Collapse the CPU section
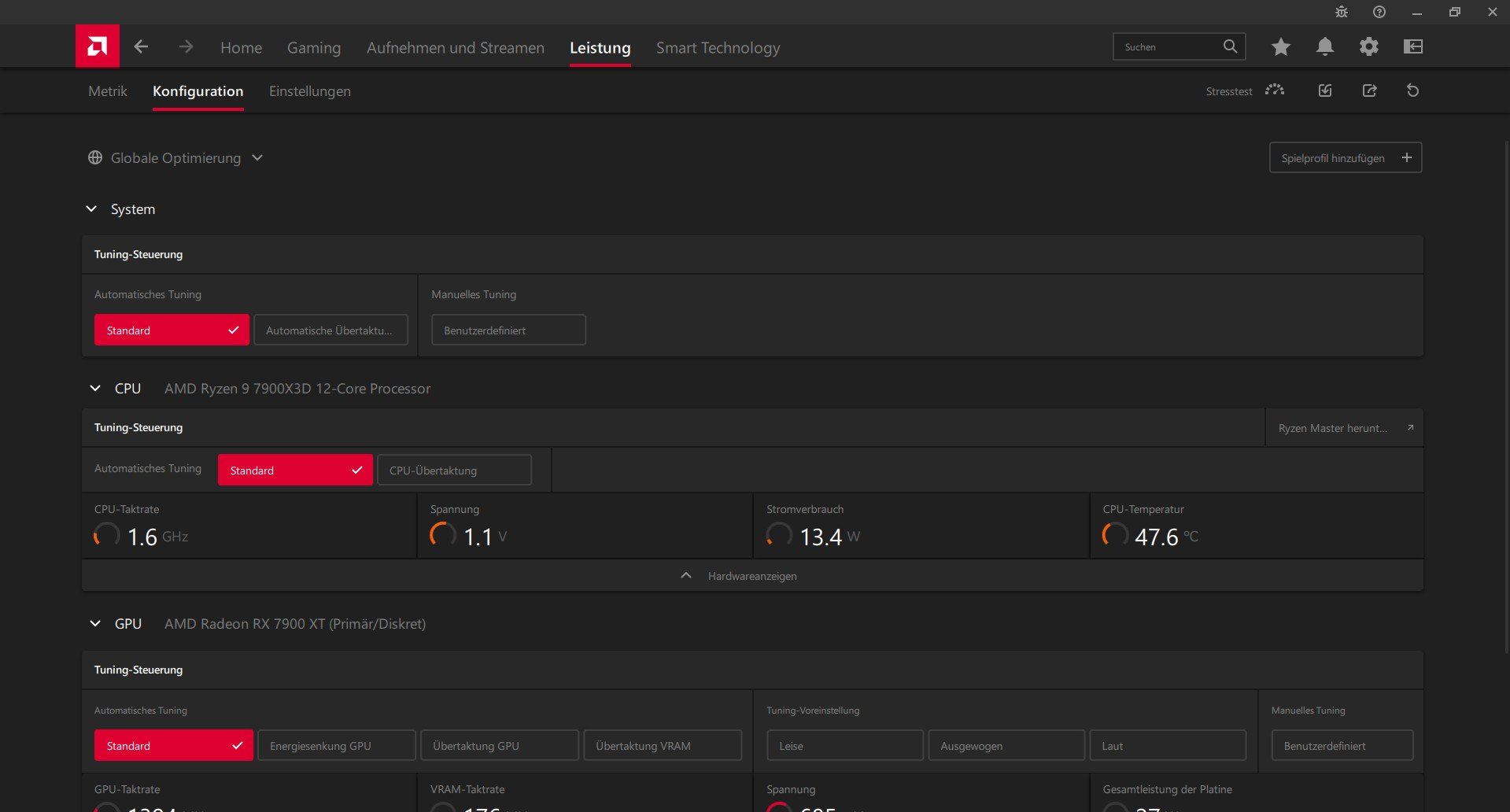The image size is (1510, 812). [95, 388]
